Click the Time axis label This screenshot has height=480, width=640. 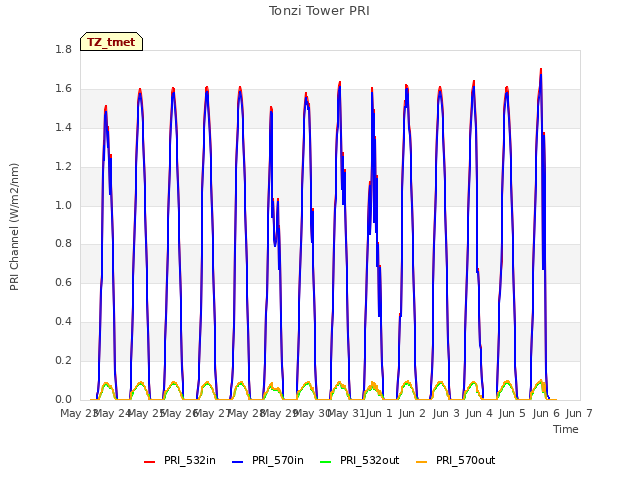tap(566, 429)
